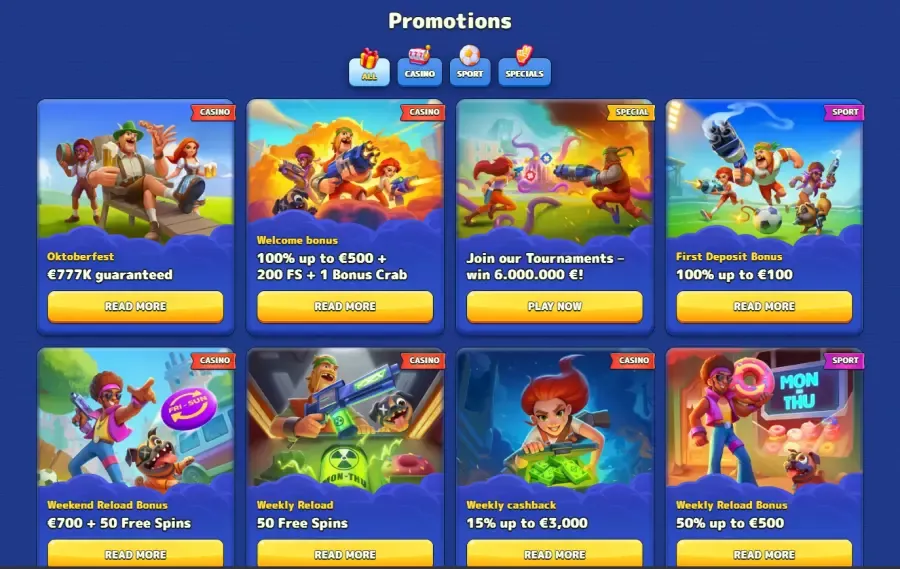Viewport: 900px width, 569px height.
Task: Click the SPECIAL badge on Tournaments card
Action: 631,112
